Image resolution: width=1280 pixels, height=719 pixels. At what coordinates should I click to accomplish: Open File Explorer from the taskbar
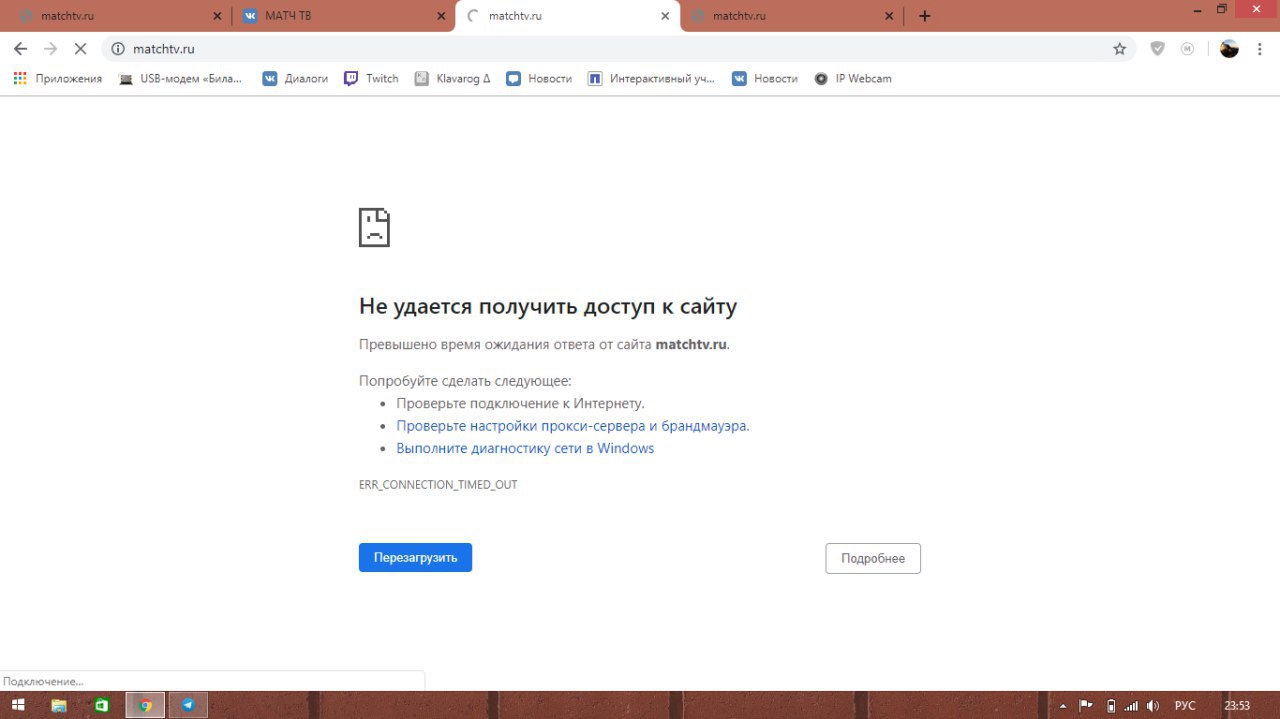coord(59,705)
